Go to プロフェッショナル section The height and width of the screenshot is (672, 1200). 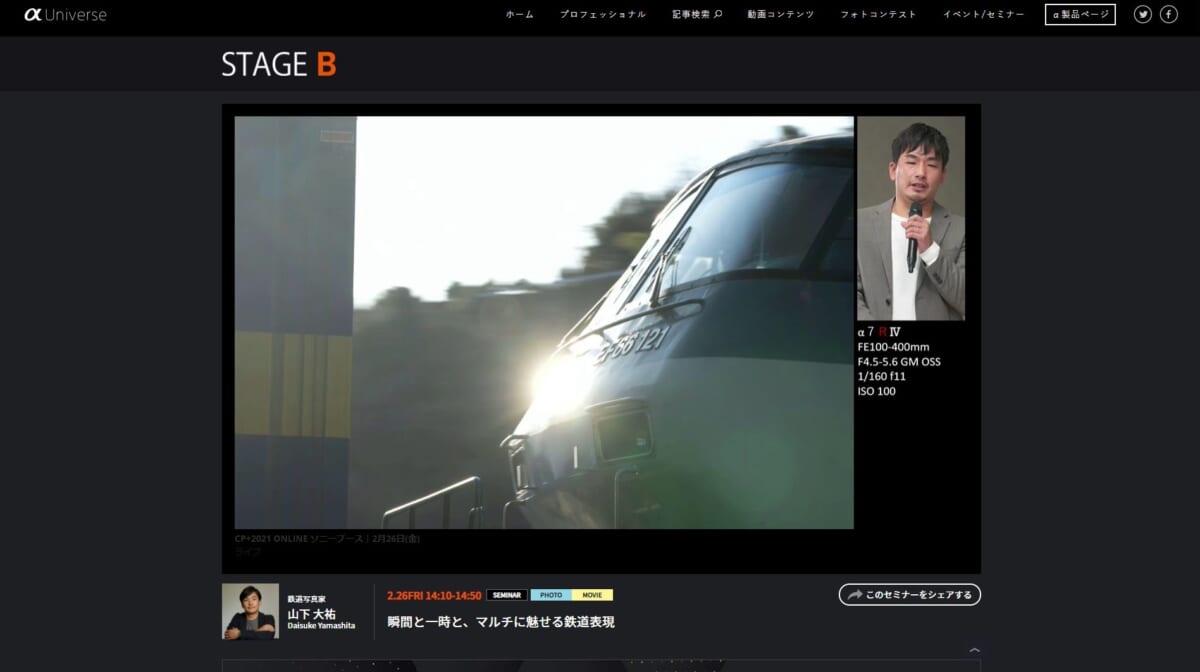coord(602,14)
